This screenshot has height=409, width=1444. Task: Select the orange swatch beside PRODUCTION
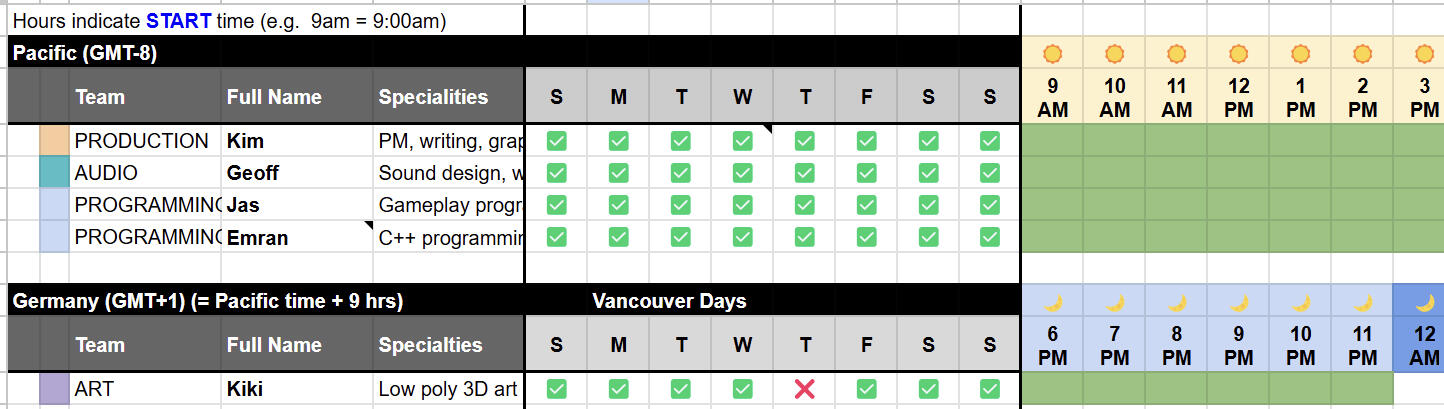pyautogui.click(x=53, y=141)
